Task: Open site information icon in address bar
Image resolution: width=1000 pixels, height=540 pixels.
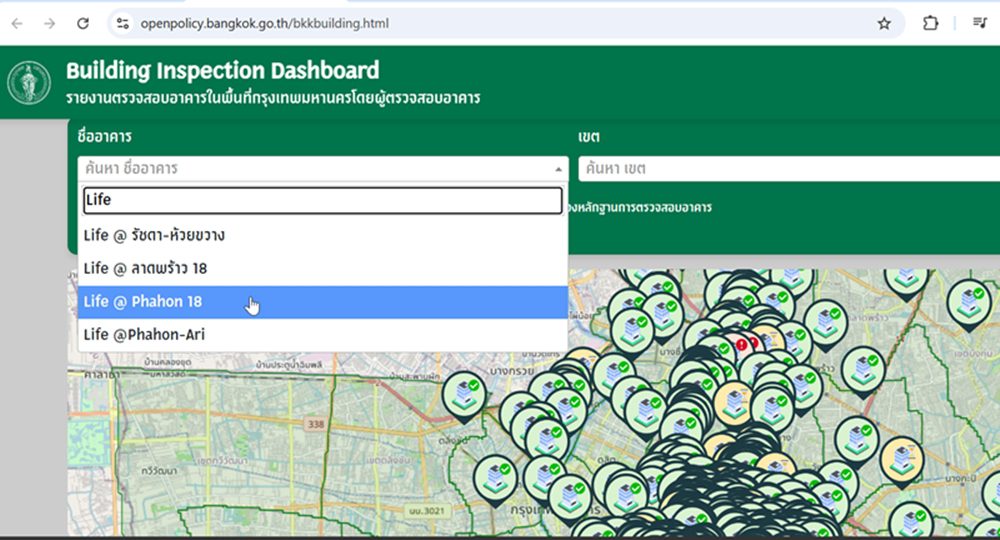Action: tap(122, 23)
